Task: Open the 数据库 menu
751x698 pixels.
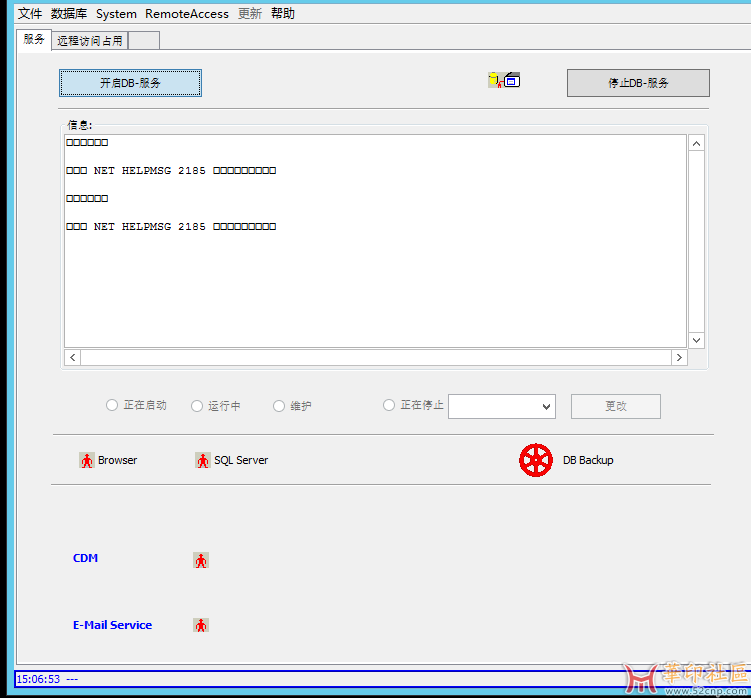Action: pos(69,14)
